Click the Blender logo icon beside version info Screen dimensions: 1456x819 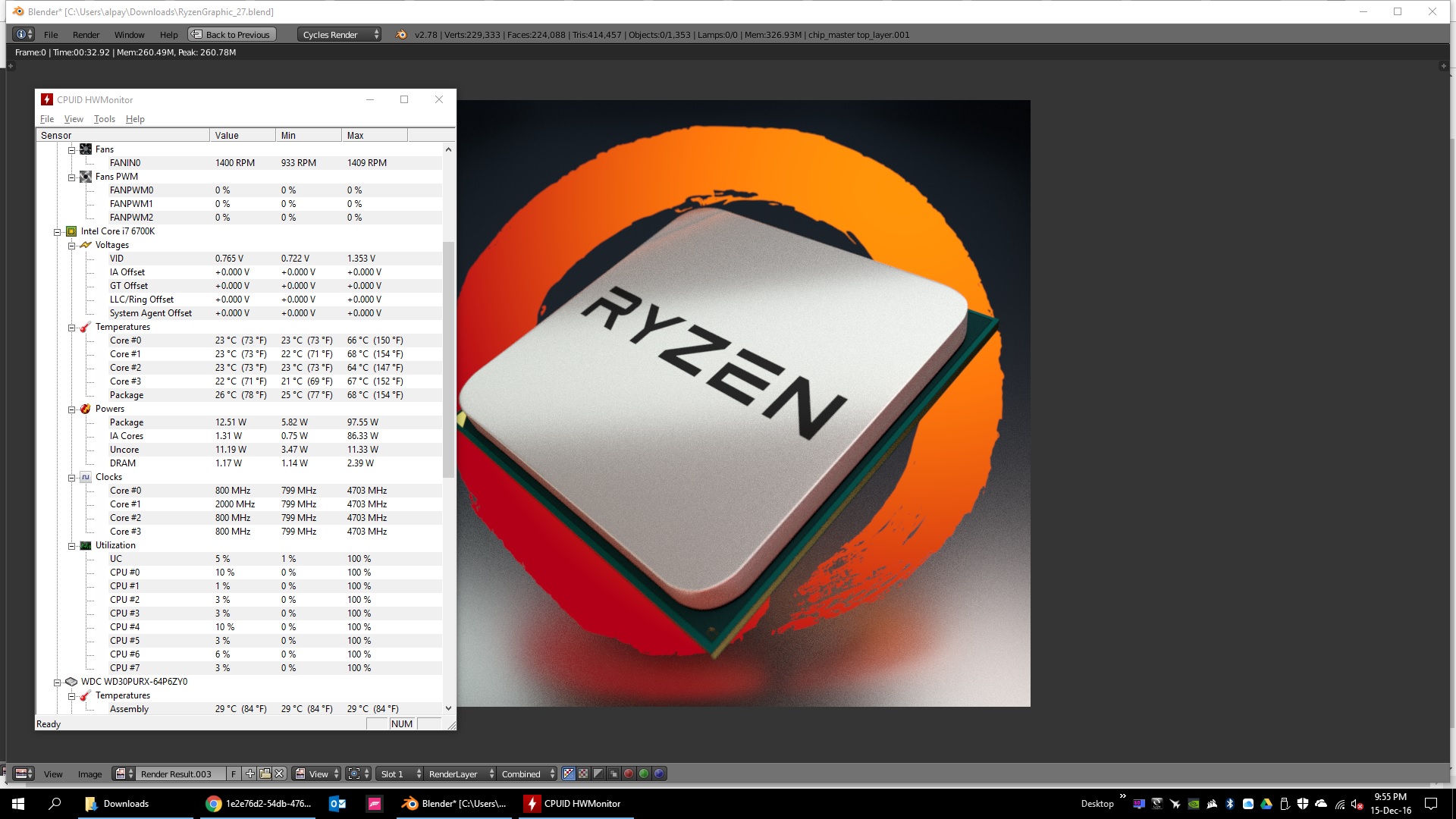[401, 34]
